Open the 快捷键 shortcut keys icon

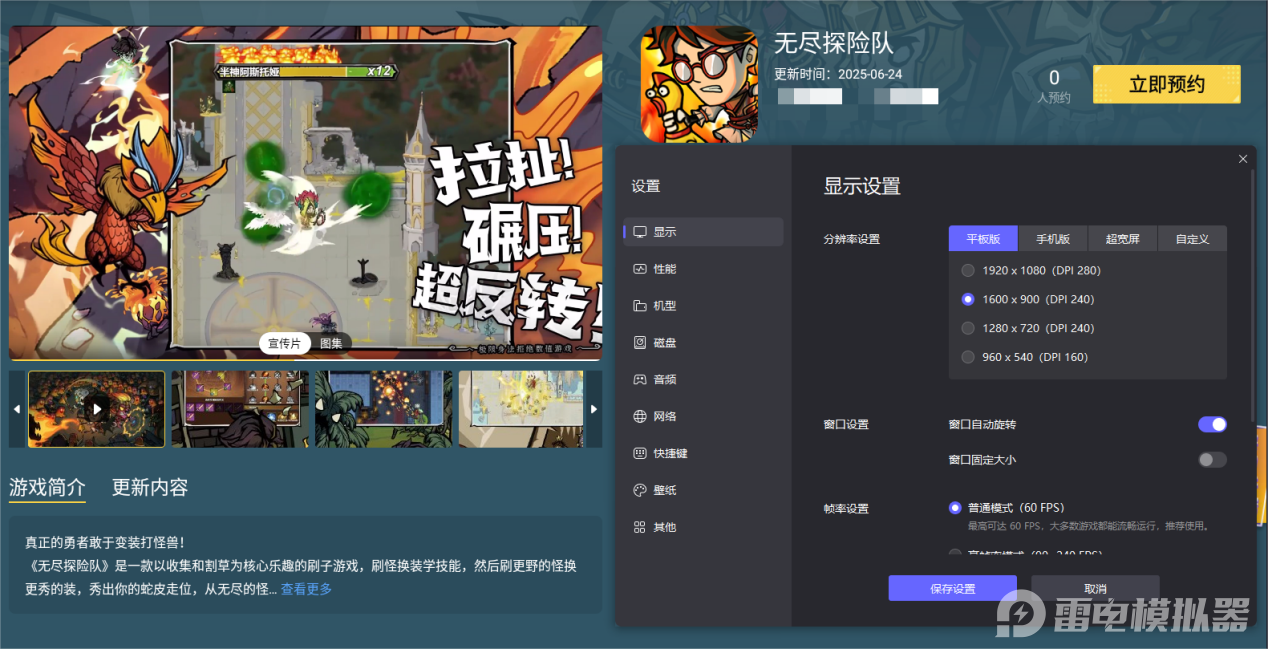[x=640, y=454]
